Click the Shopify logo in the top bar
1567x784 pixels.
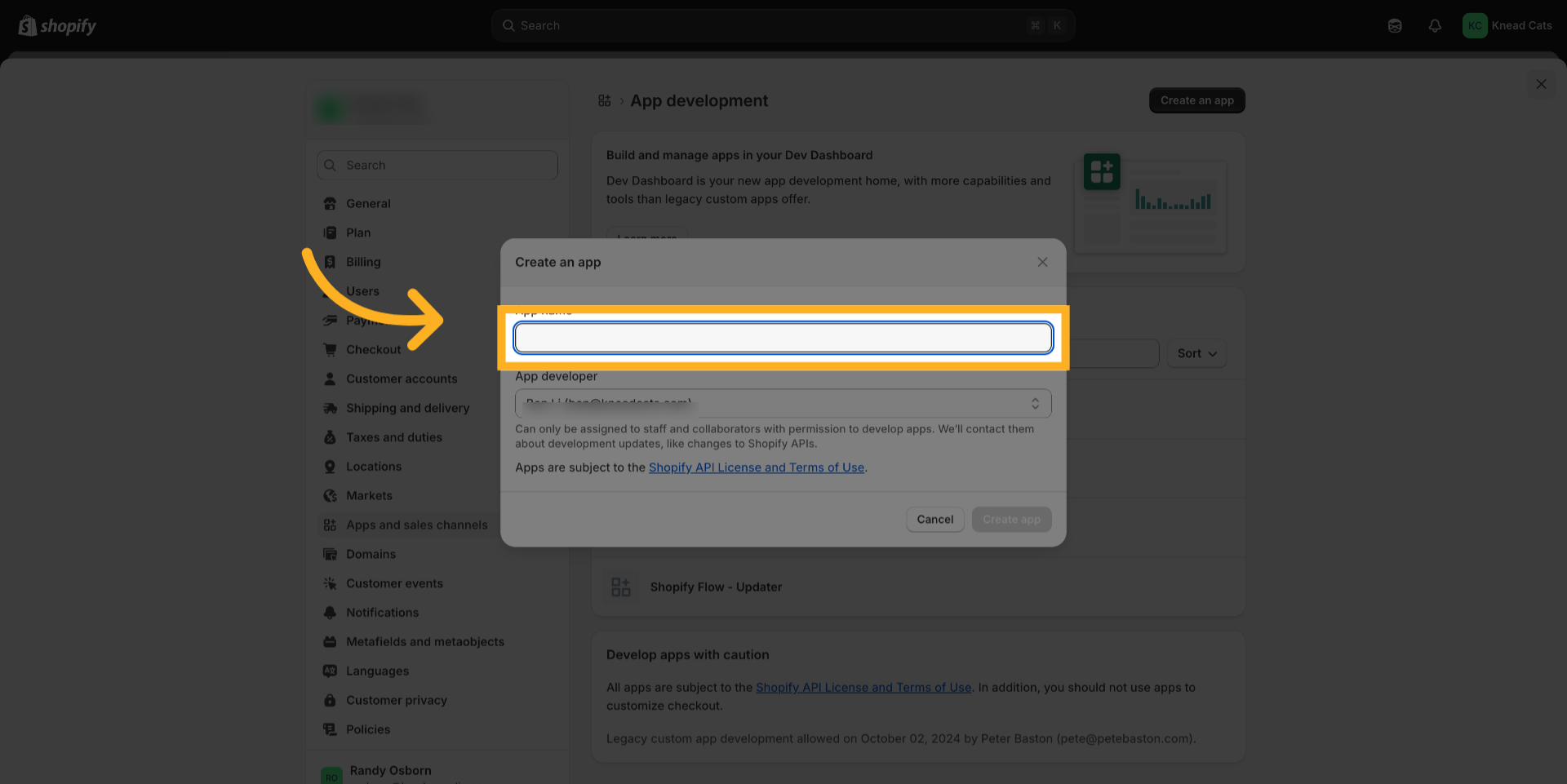(57, 26)
